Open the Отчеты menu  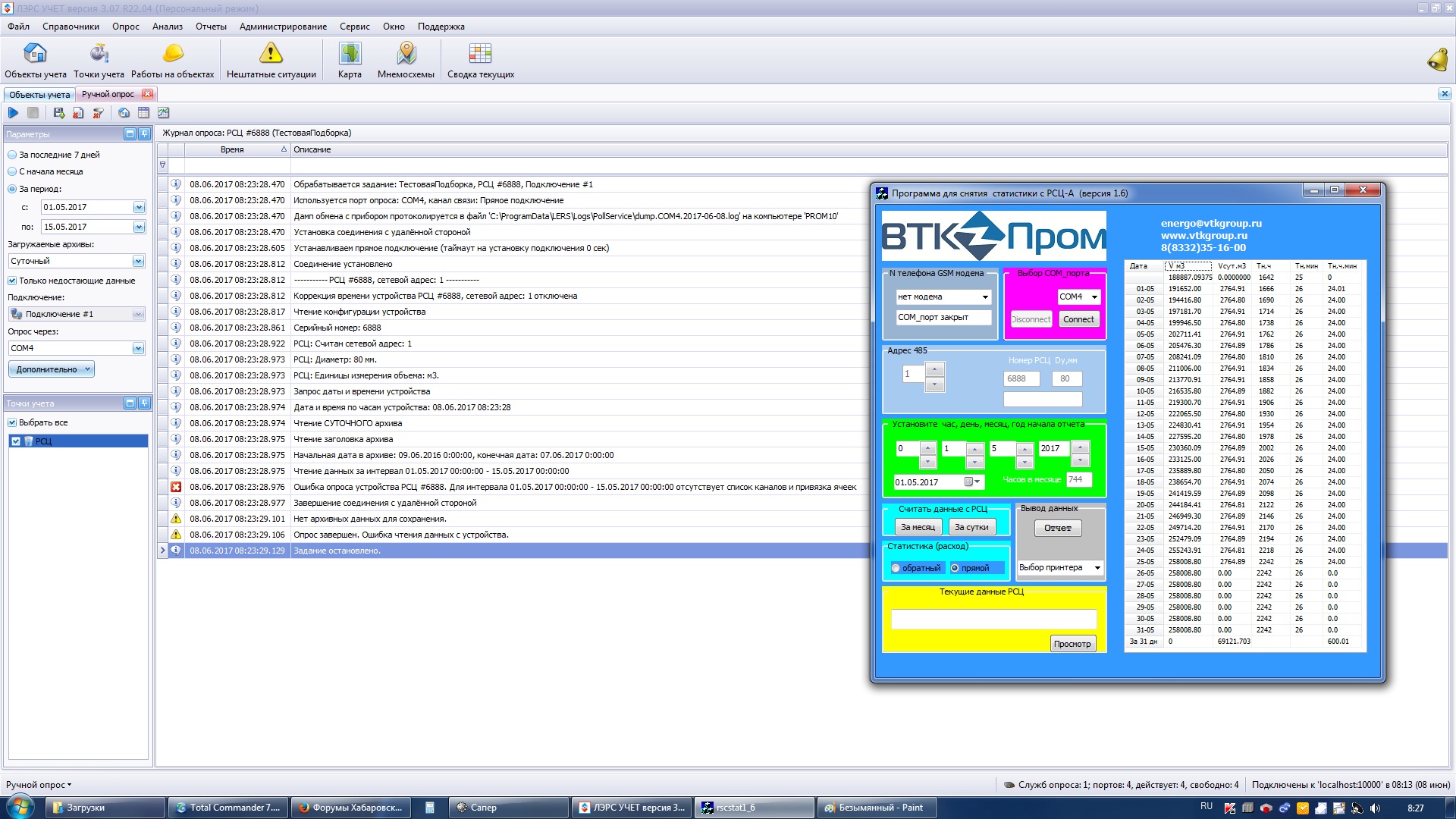click(211, 27)
